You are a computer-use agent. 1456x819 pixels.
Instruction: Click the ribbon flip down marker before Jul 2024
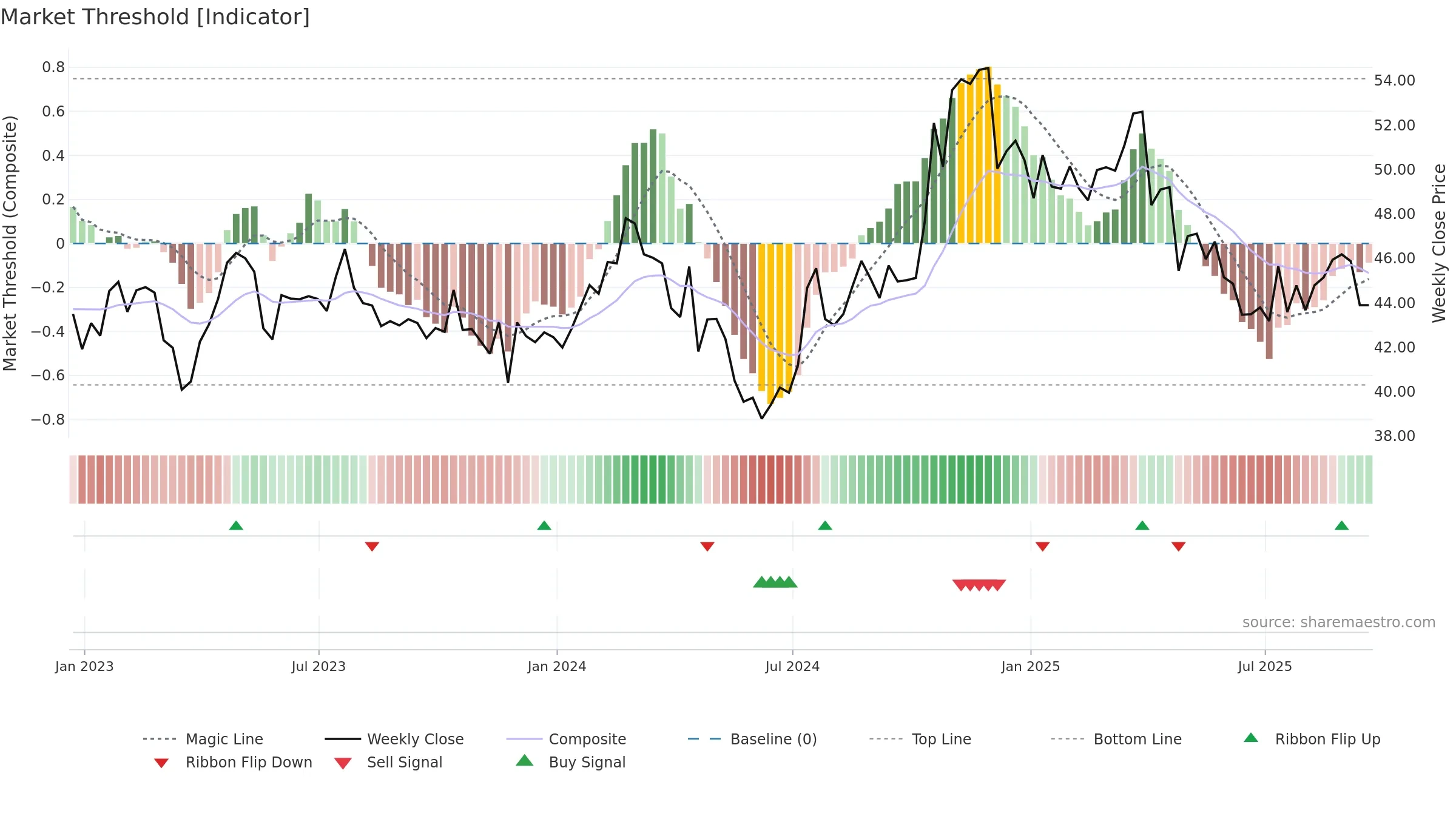707,547
